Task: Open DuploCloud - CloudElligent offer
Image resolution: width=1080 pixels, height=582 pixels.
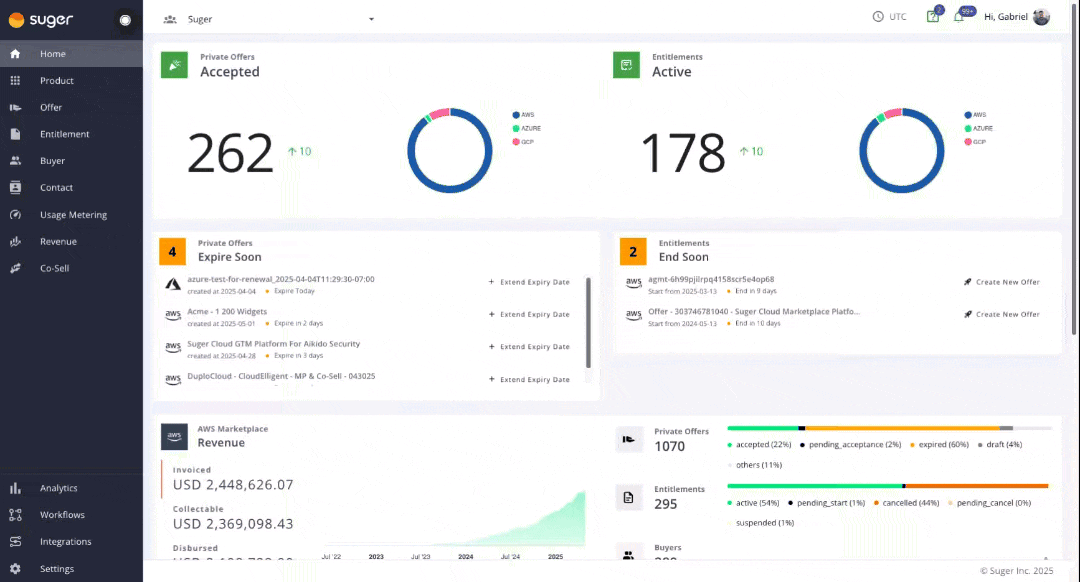Action: (x=281, y=376)
